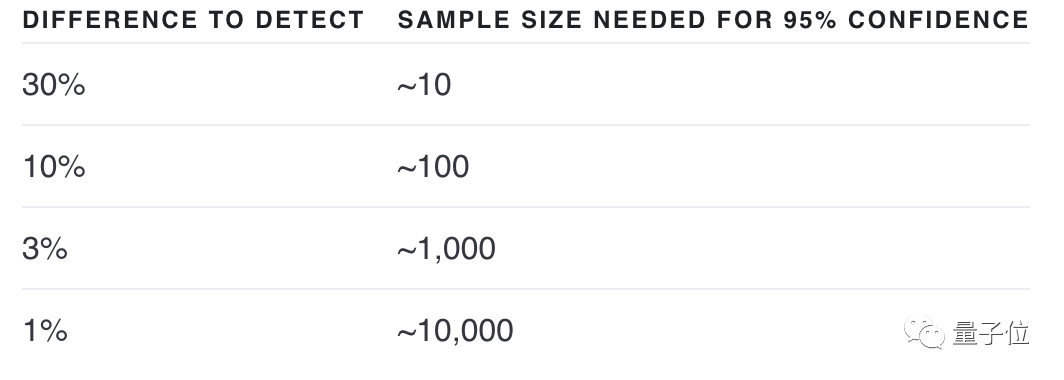Select the ~1,000 sample size value

coord(446,249)
